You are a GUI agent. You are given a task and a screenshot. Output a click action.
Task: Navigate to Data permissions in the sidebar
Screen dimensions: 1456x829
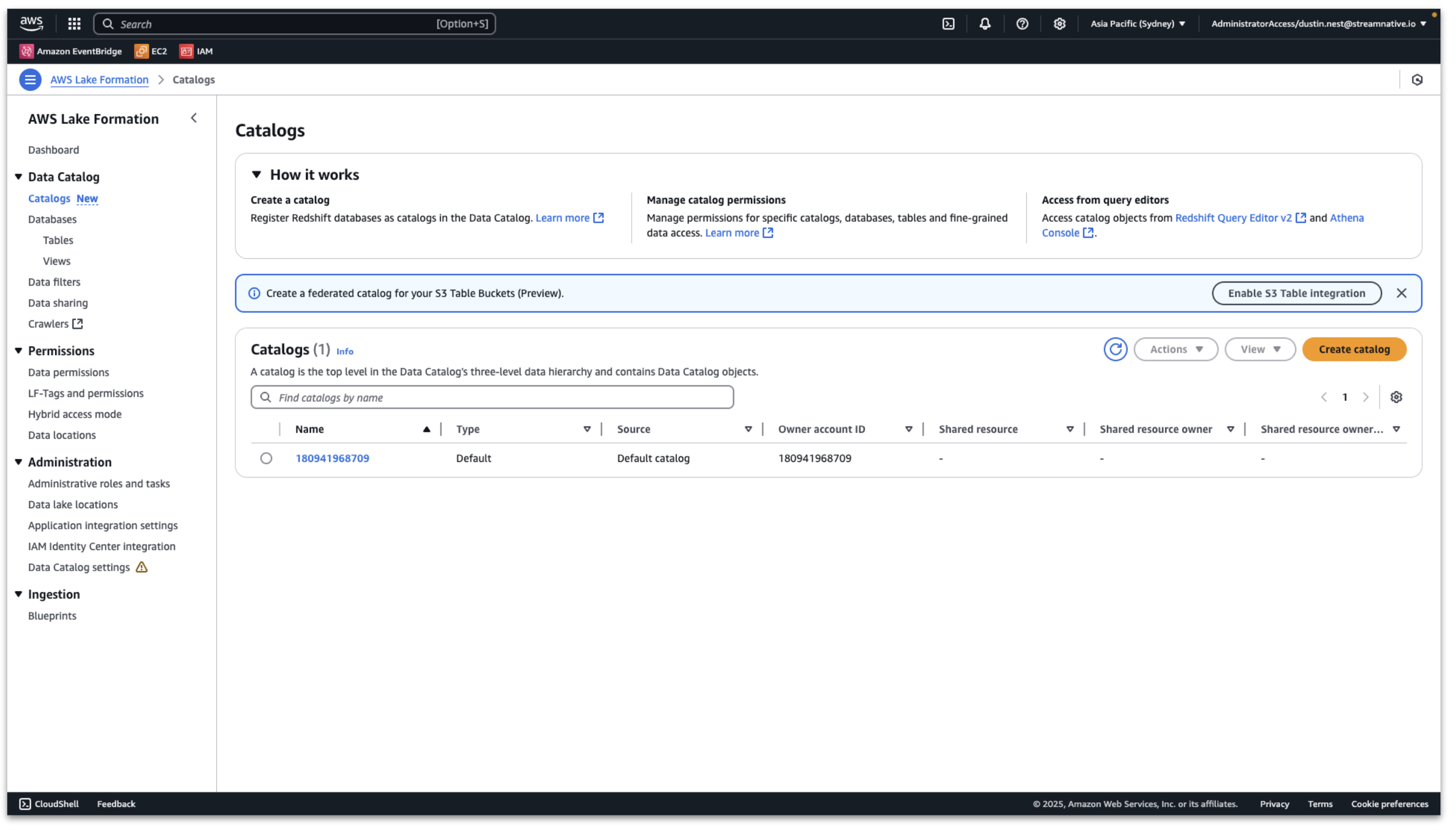point(68,372)
